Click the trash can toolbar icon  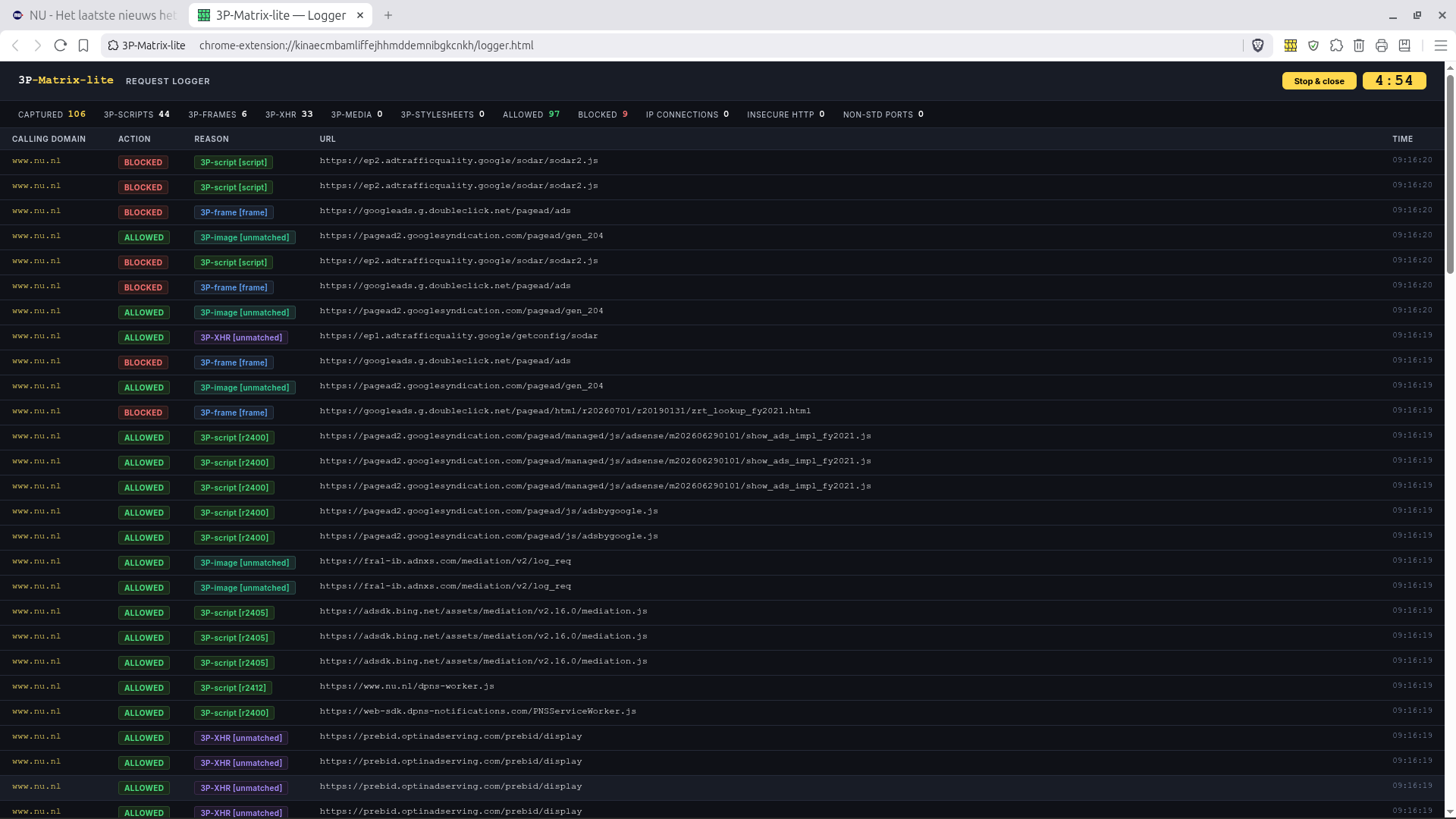click(x=1359, y=45)
